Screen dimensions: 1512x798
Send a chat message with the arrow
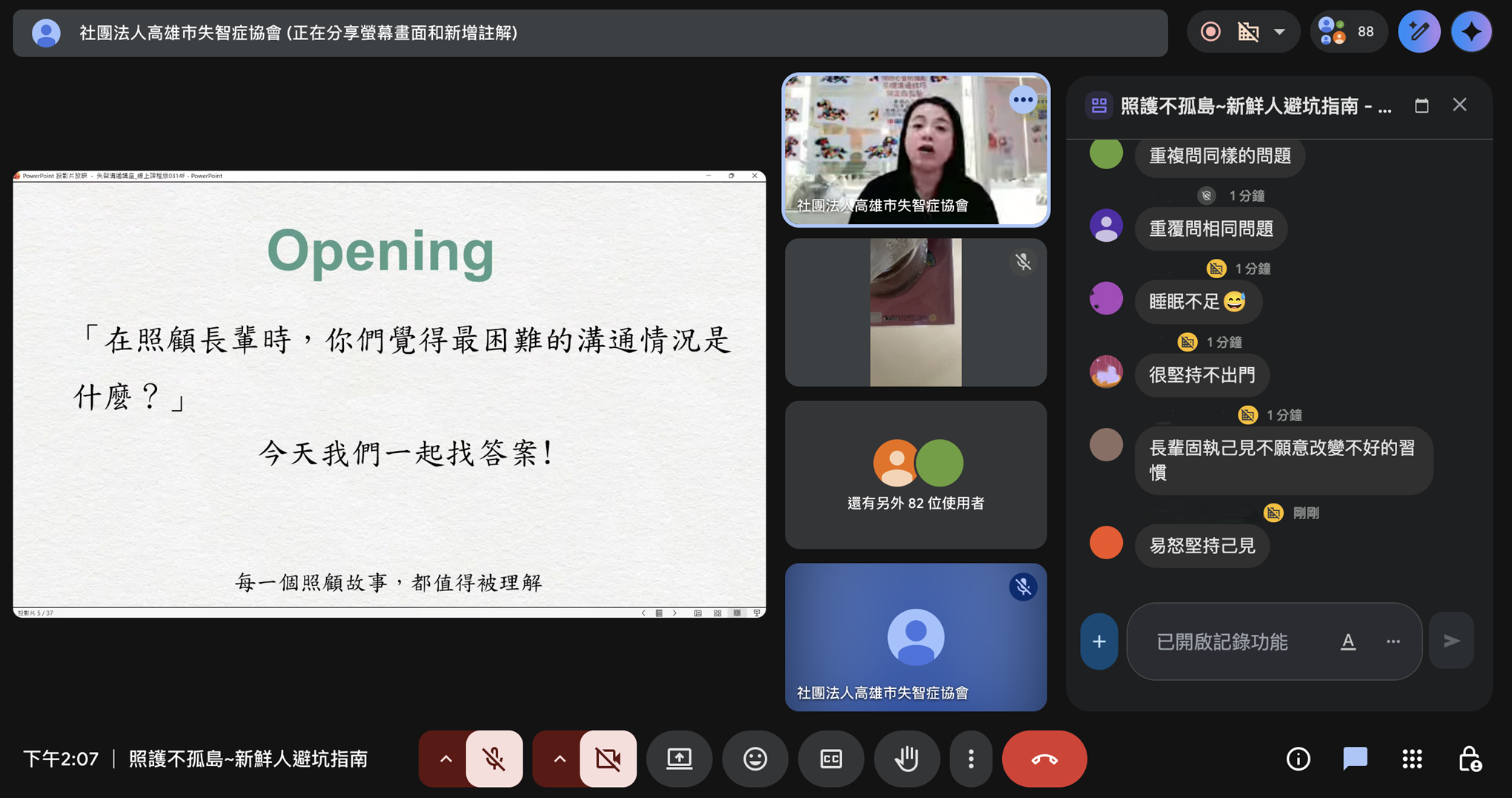[1452, 641]
